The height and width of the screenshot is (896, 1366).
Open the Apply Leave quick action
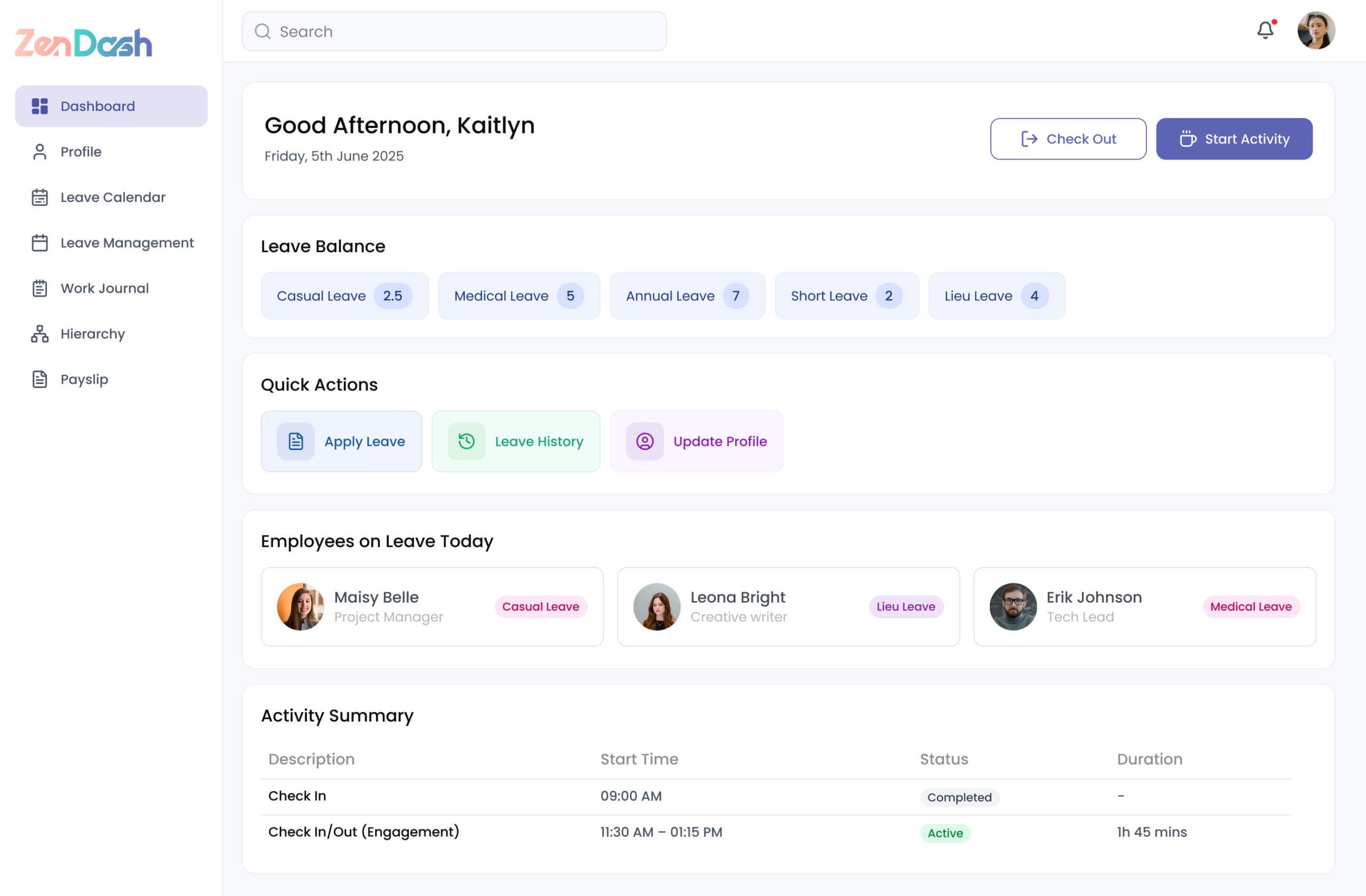click(341, 441)
